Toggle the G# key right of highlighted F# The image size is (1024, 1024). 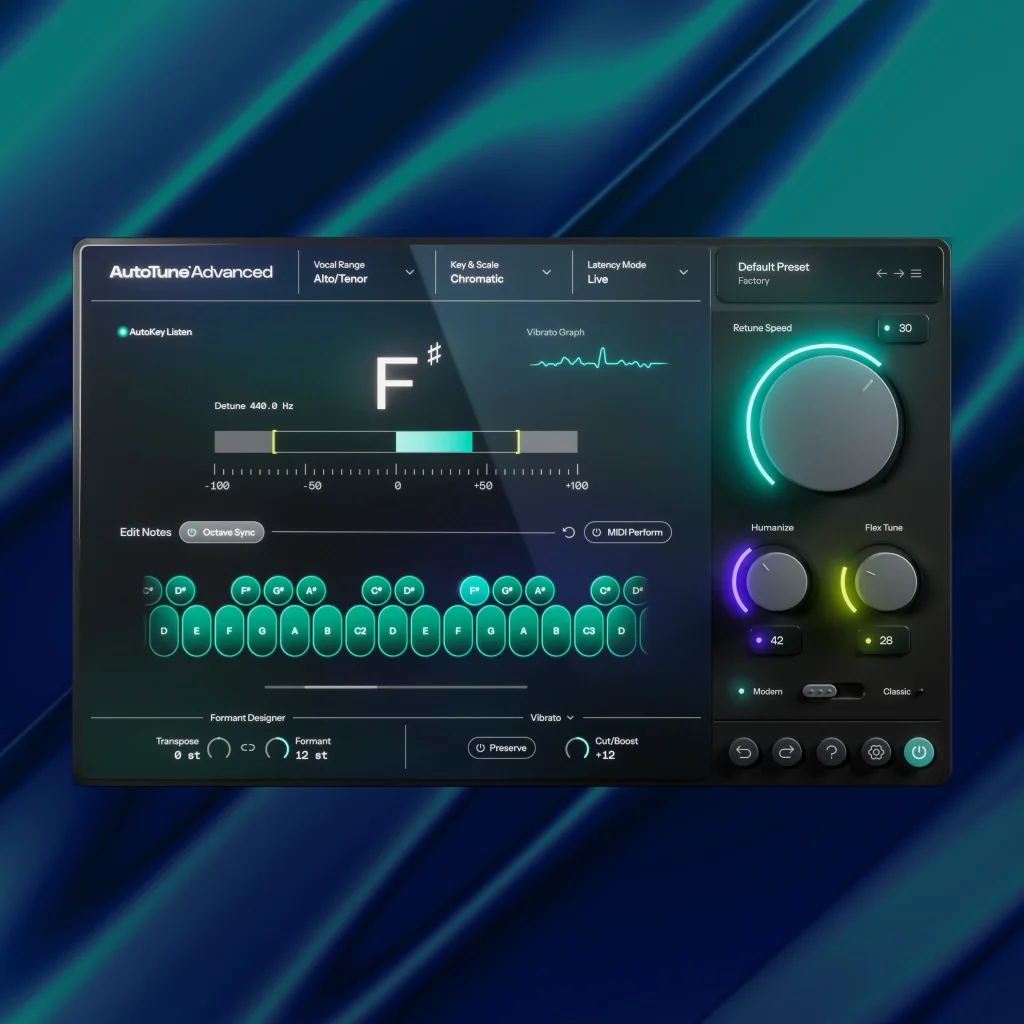[x=507, y=590]
